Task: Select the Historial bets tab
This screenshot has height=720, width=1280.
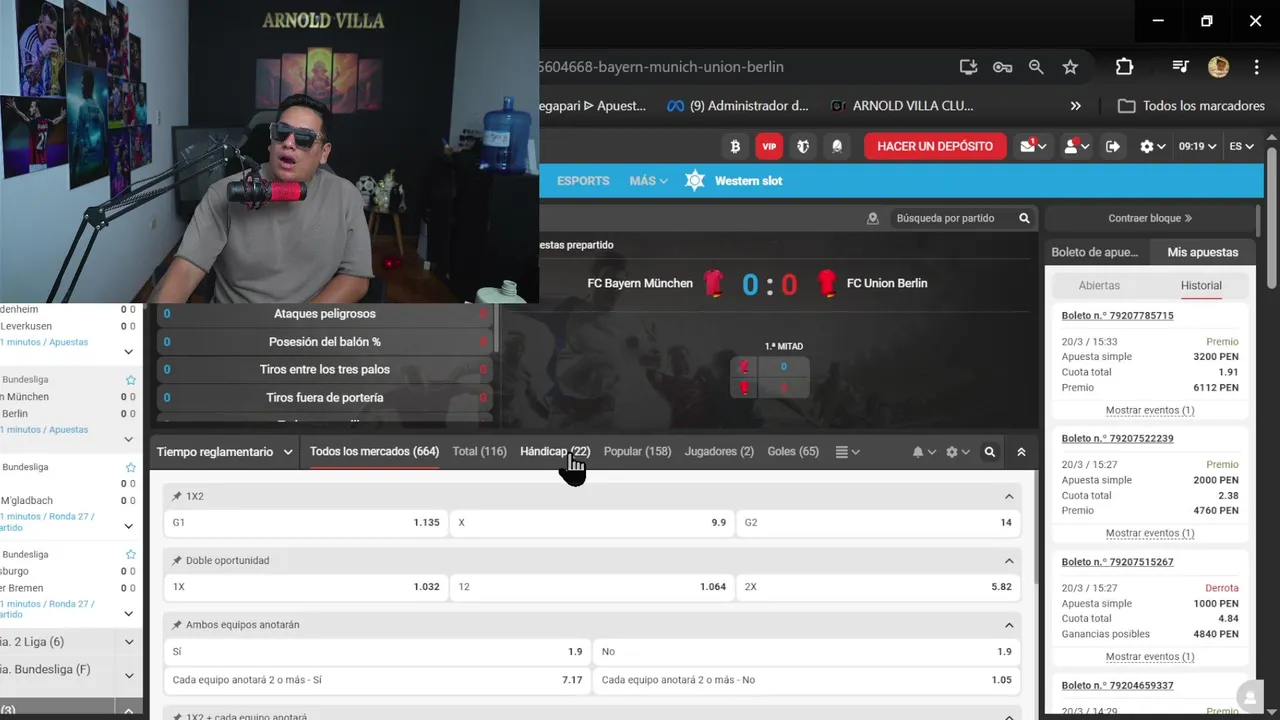Action: point(1201,285)
